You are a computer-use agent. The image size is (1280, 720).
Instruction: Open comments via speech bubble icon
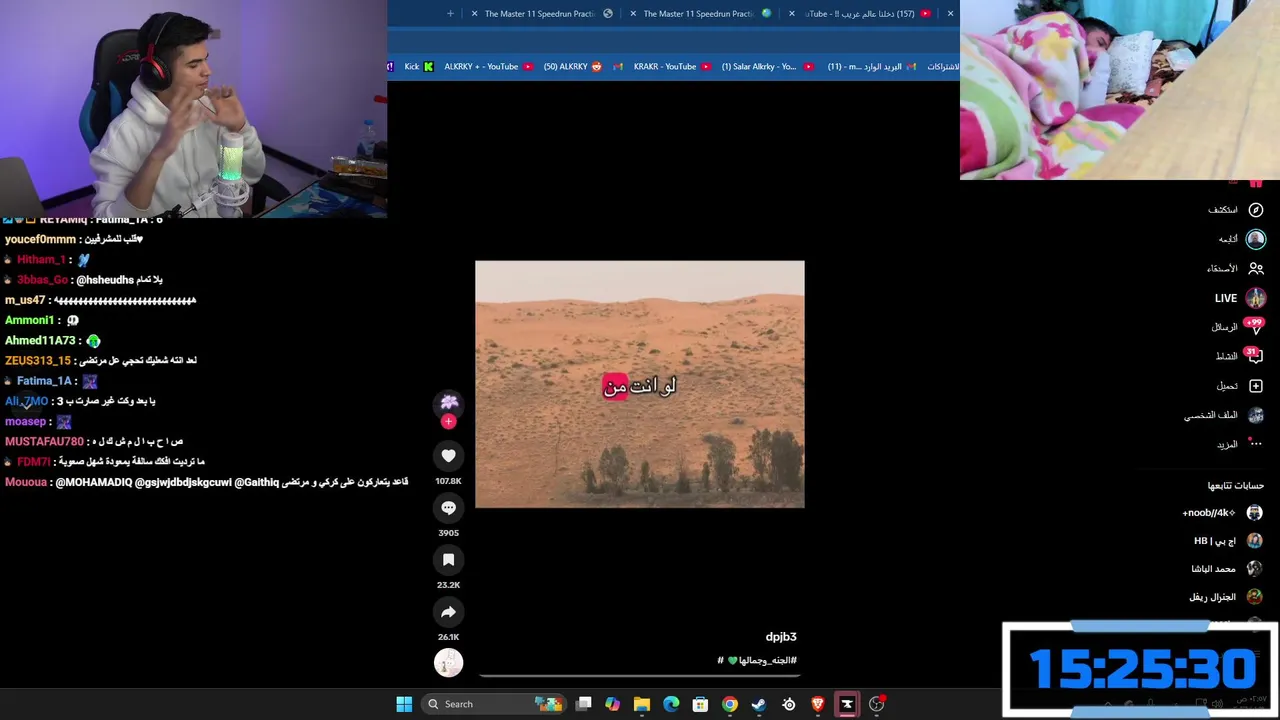click(x=448, y=508)
